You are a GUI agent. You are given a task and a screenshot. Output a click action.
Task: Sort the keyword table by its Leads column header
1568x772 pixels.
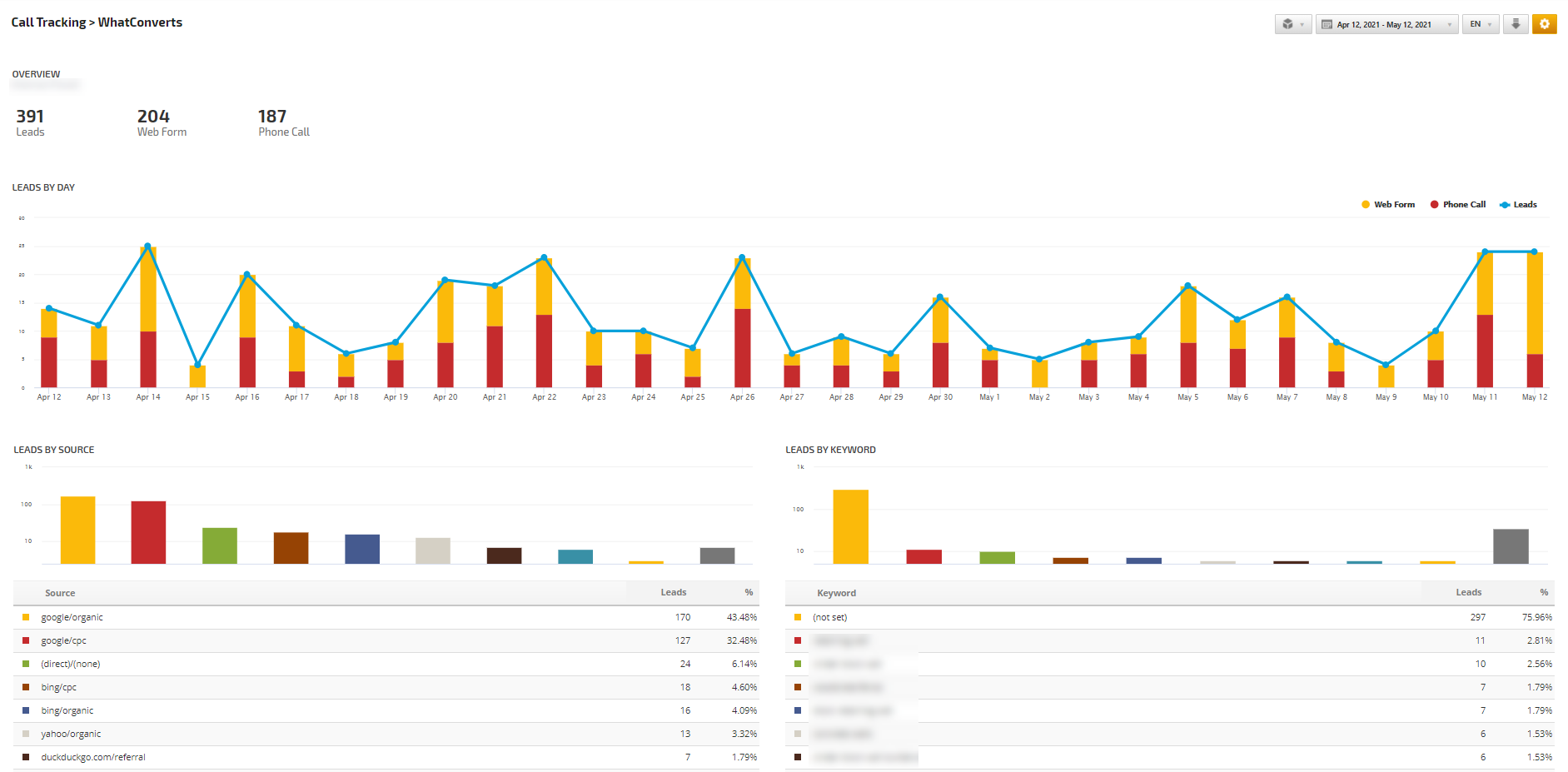coord(1469,592)
